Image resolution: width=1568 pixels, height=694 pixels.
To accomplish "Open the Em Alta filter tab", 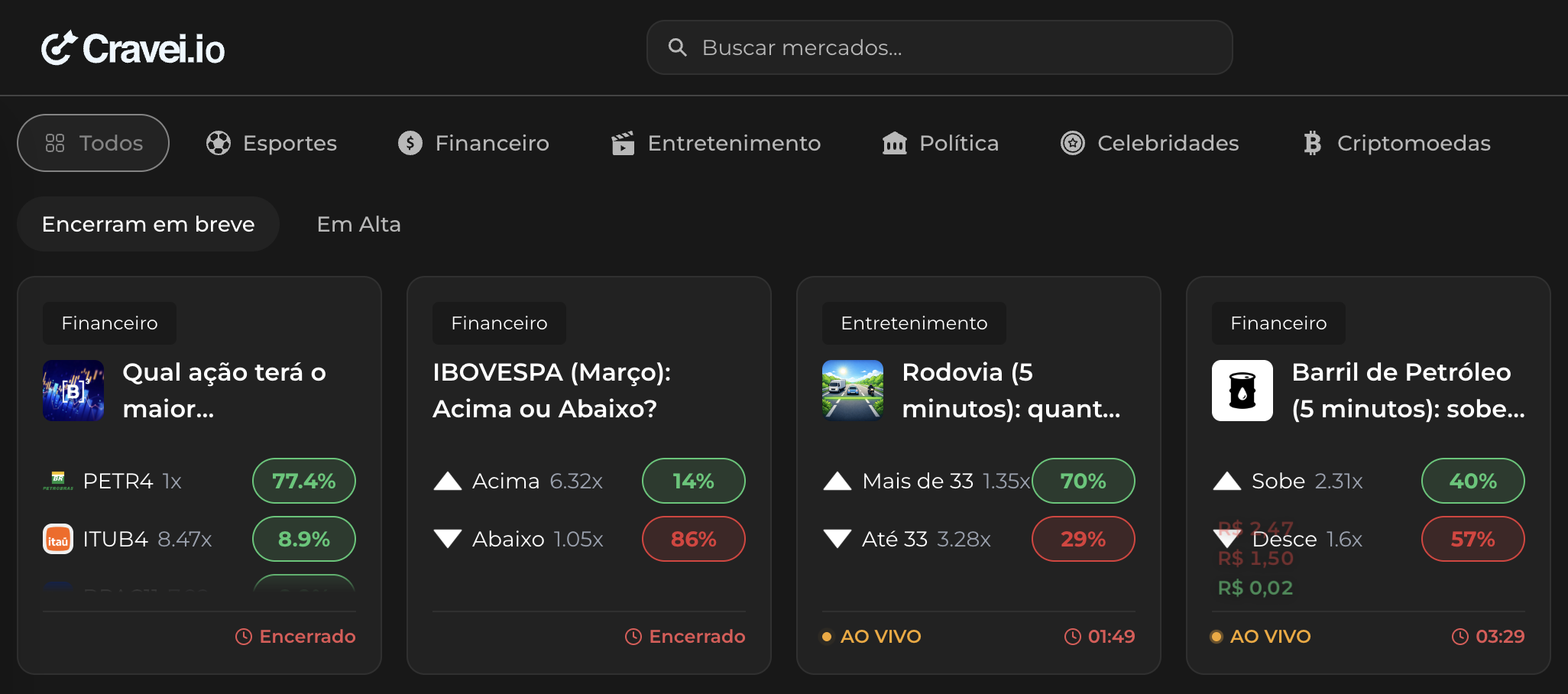I will pyautogui.click(x=358, y=224).
